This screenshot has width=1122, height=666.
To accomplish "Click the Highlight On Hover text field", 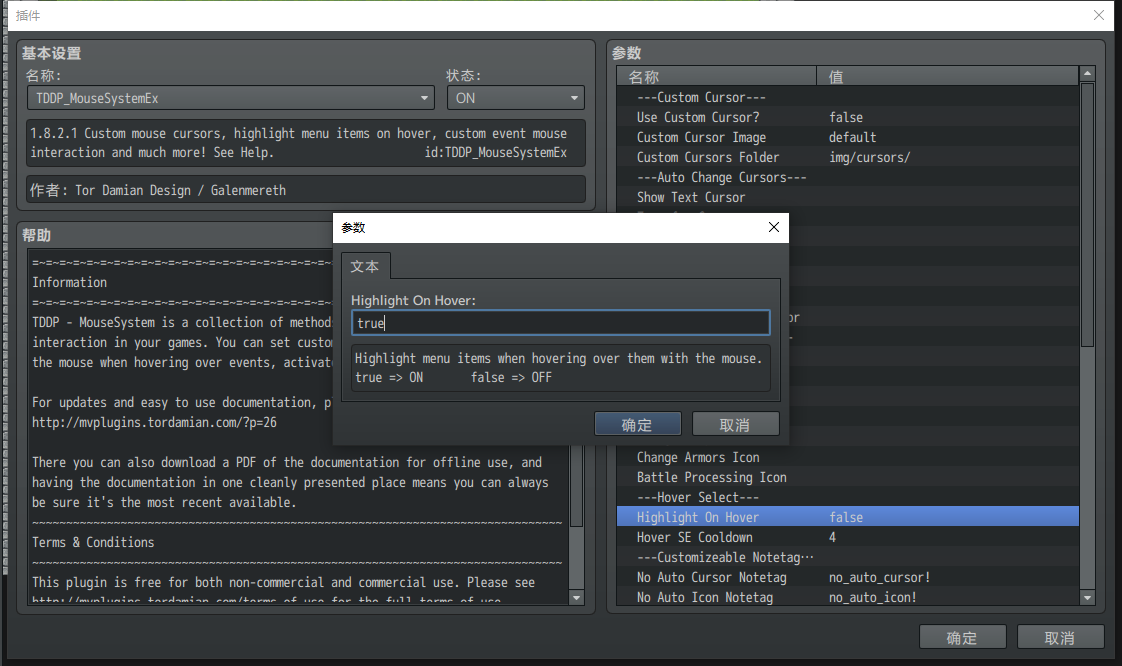I will (x=560, y=323).
